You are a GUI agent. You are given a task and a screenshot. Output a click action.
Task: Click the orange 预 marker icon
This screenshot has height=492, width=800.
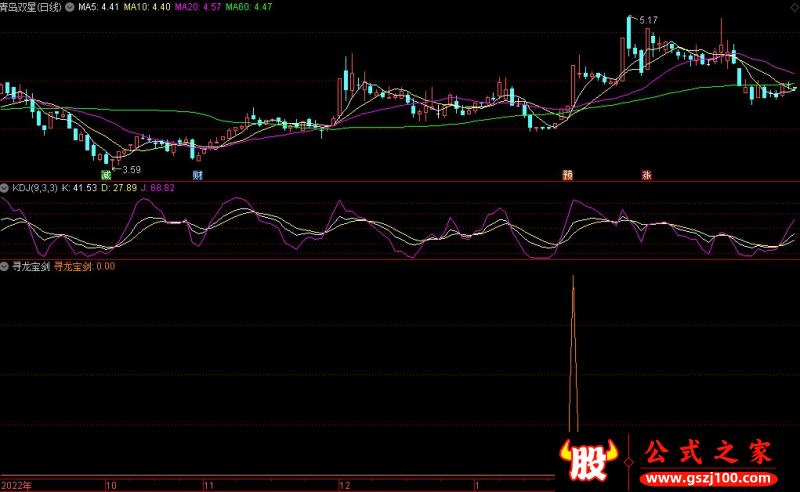[x=568, y=173]
